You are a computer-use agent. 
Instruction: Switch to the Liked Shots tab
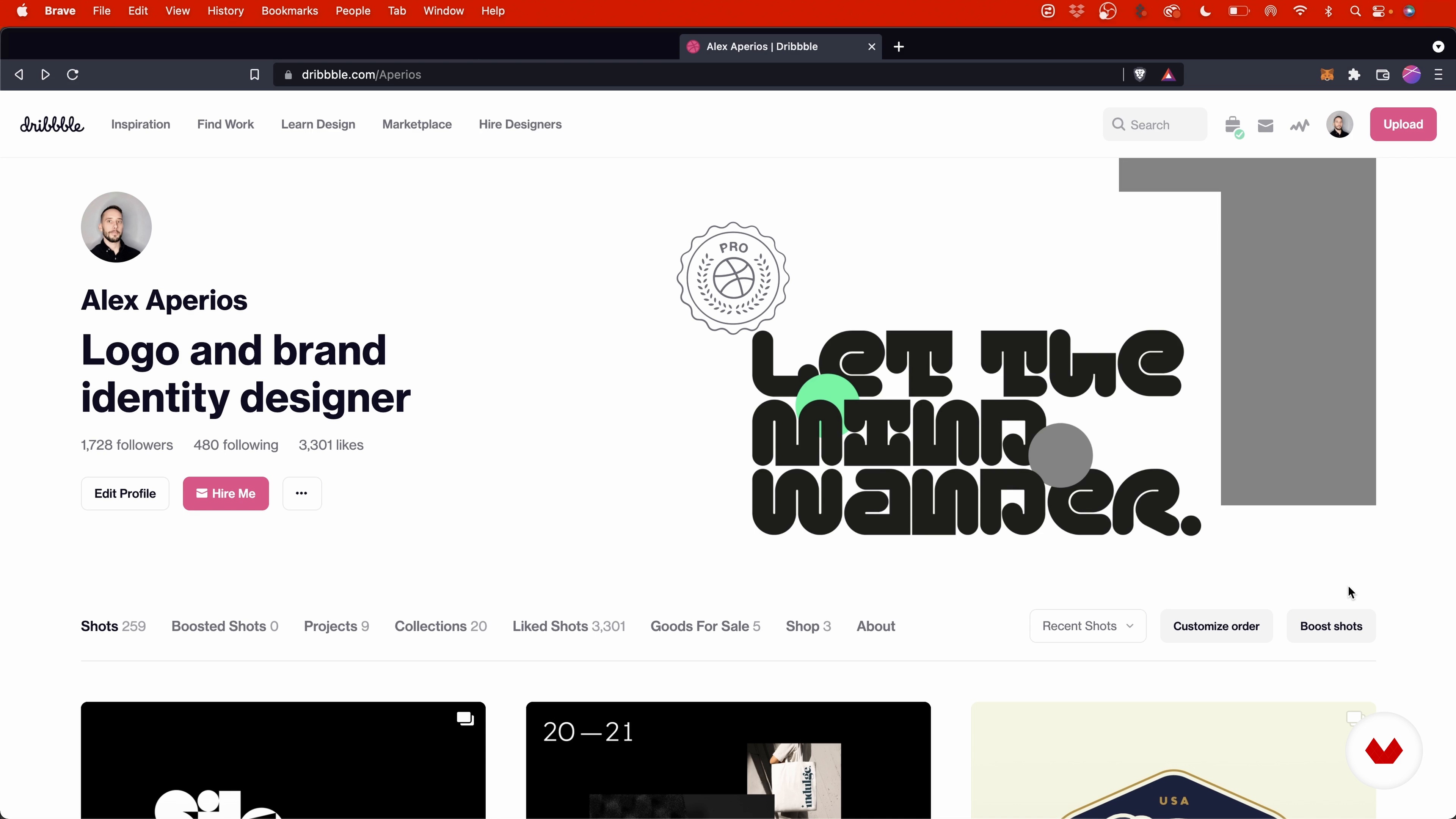568,626
